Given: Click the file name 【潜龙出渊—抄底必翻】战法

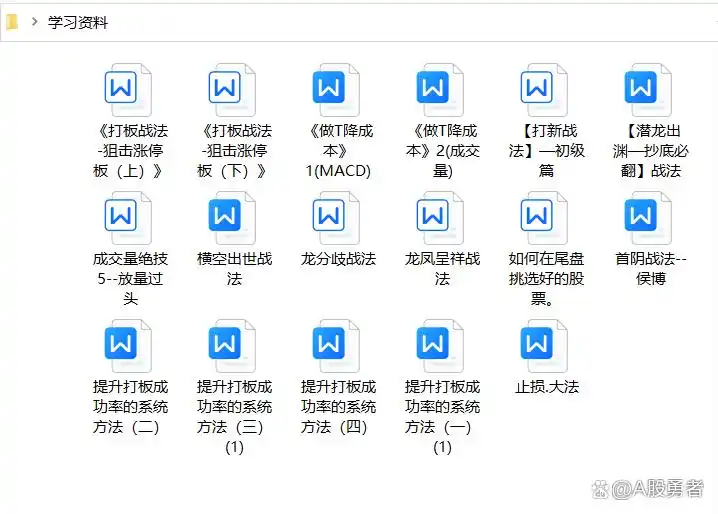Looking at the screenshot, I should tap(650, 151).
